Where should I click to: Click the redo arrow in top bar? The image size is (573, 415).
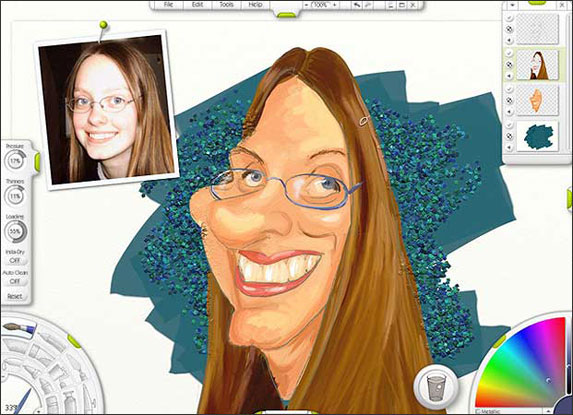367,5
